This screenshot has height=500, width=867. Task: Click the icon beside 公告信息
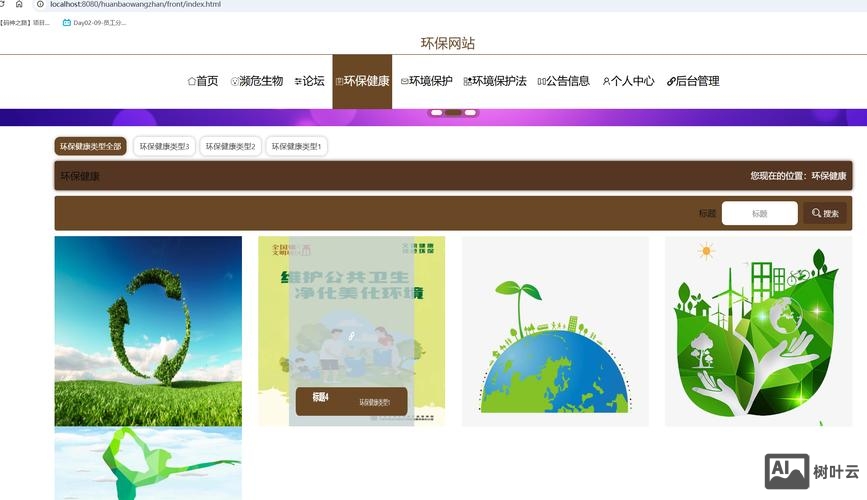[541, 82]
